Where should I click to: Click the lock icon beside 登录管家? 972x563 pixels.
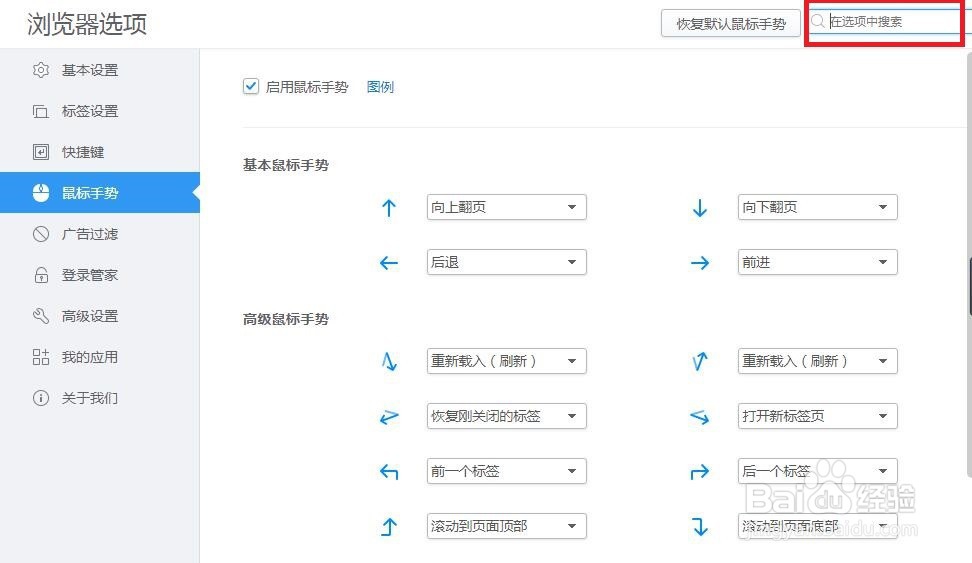[x=41, y=275]
